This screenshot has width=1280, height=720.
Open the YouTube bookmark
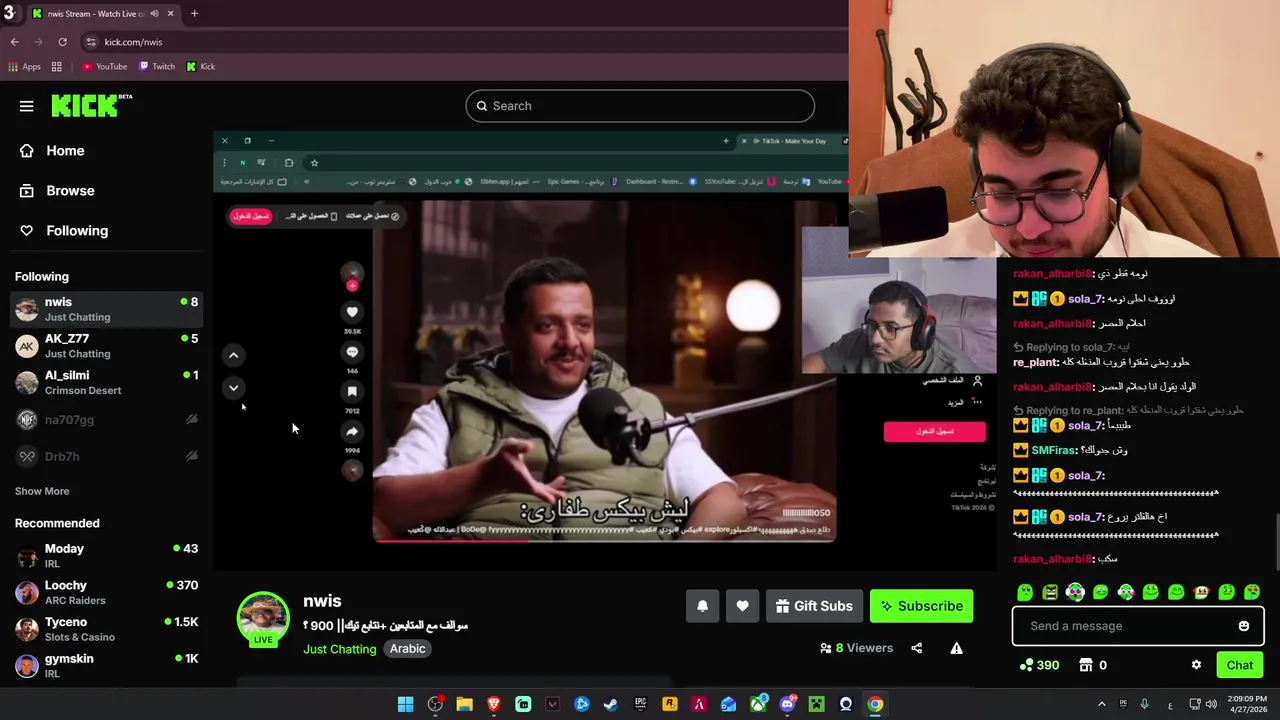click(105, 67)
